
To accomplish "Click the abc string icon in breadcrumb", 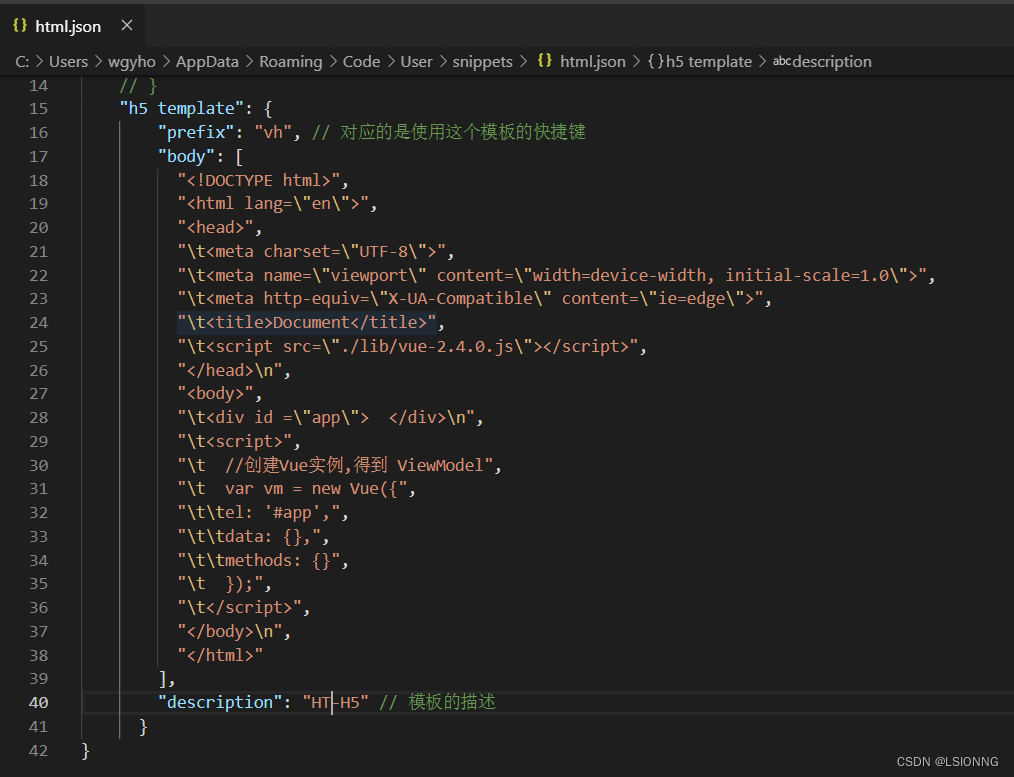I will [x=782, y=61].
